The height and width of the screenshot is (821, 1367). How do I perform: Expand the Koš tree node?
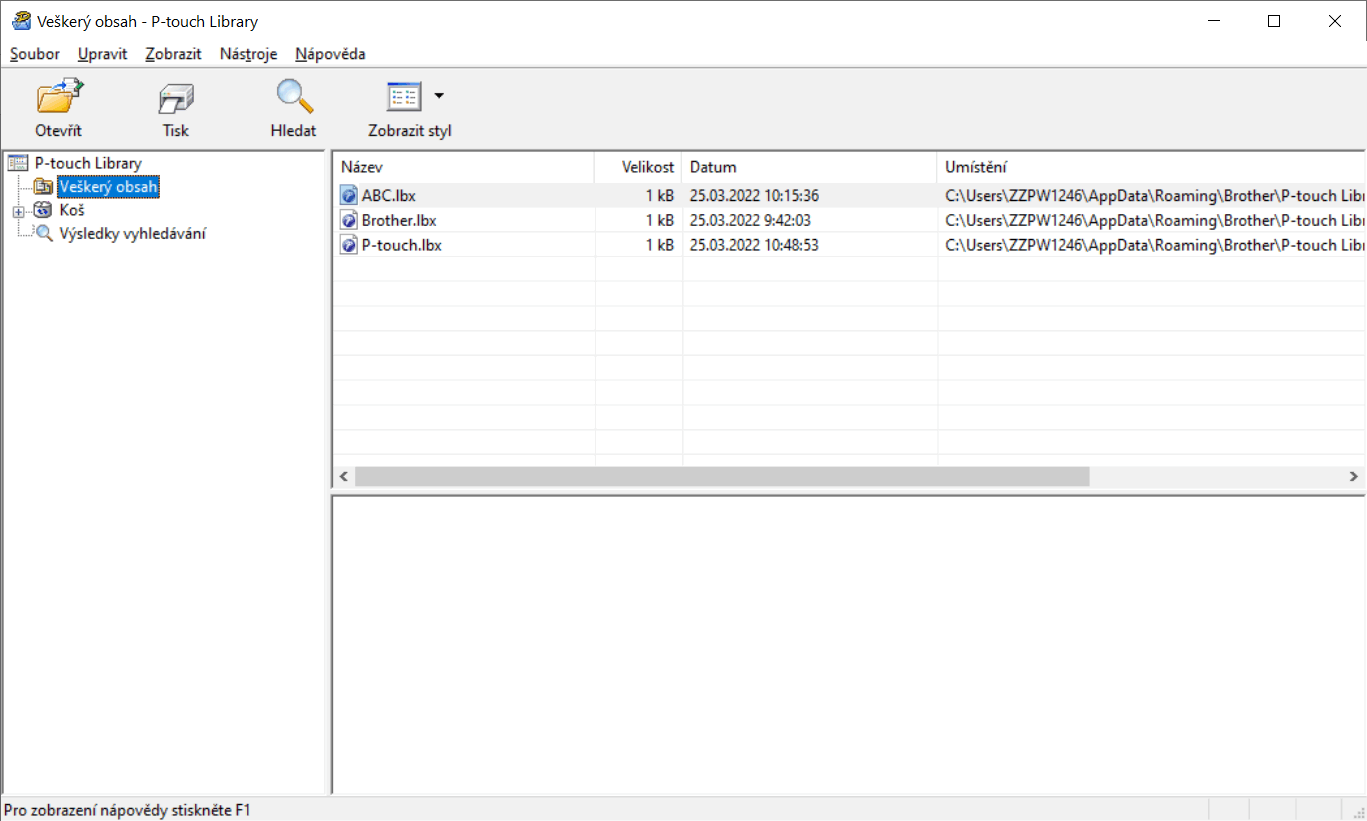pyautogui.click(x=18, y=211)
